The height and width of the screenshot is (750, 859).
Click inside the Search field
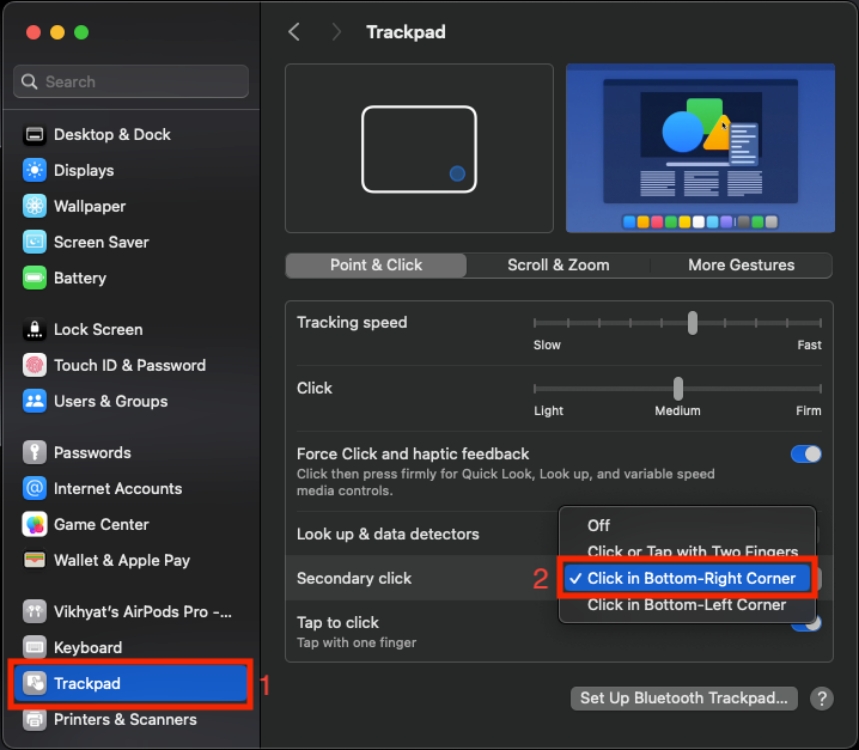tap(130, 81)
